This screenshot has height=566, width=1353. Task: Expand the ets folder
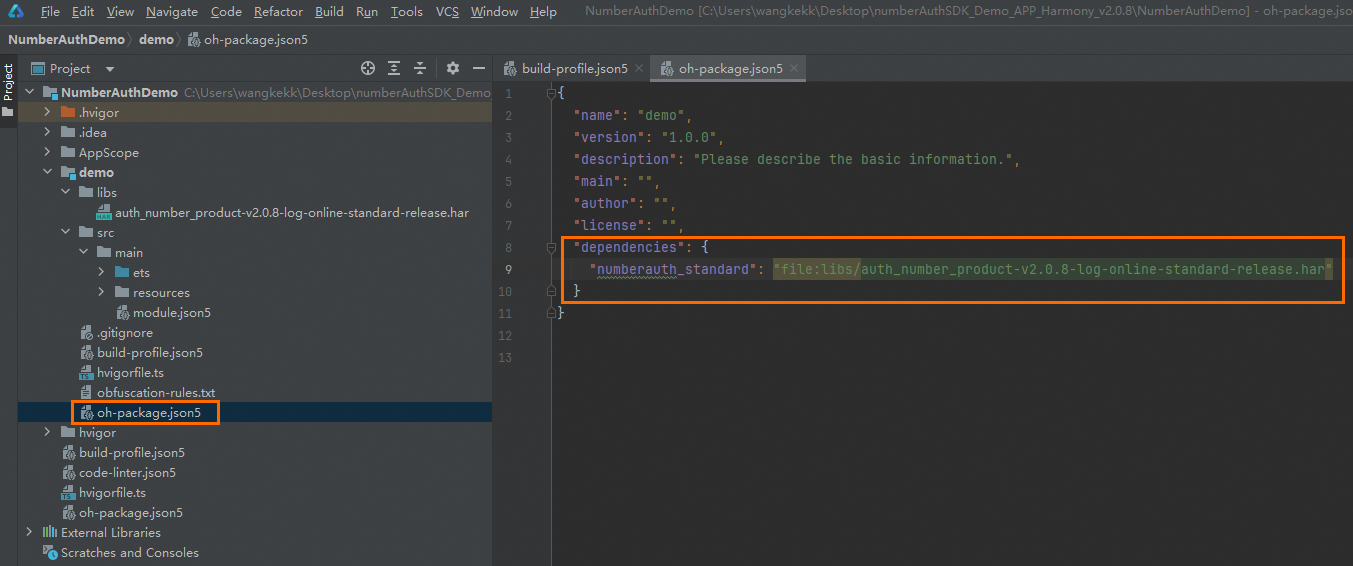pyautogui.click(x=101, y=272)
